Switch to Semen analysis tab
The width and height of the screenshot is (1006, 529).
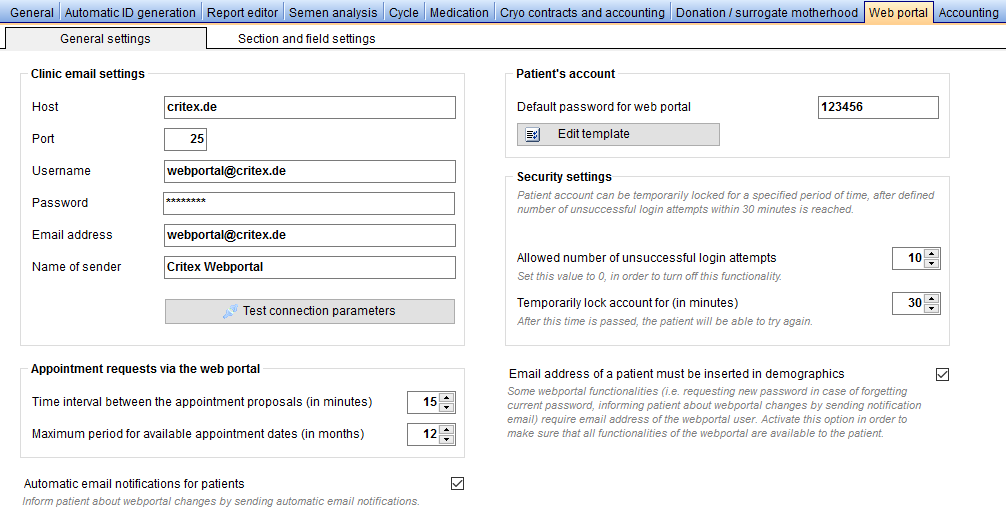point(333,12)
